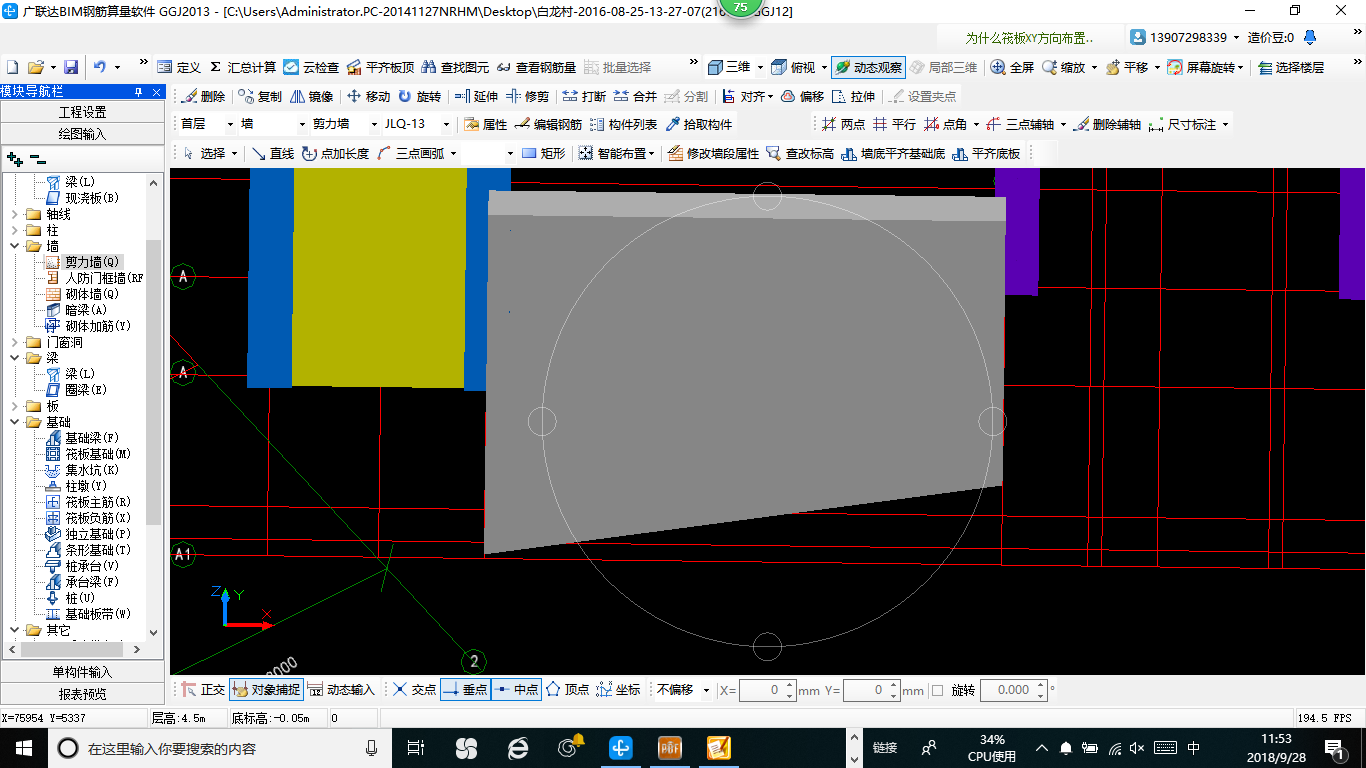Click 平齐板顶 tool
The height and width of the screenshot is (768, 1366).
[x=380, y=67]
